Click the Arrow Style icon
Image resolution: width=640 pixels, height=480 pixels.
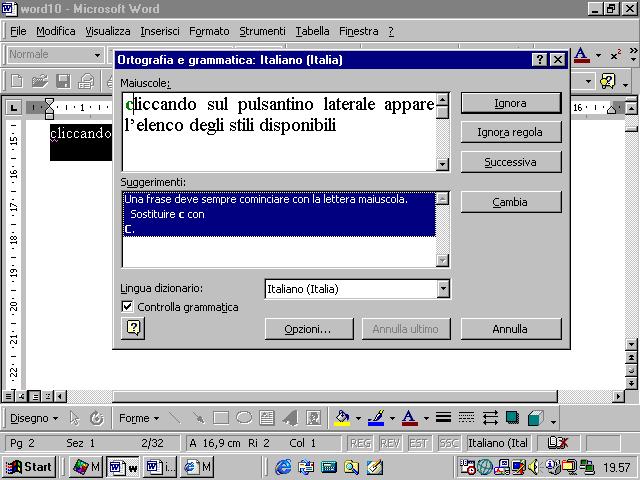(x=490, y=418)
